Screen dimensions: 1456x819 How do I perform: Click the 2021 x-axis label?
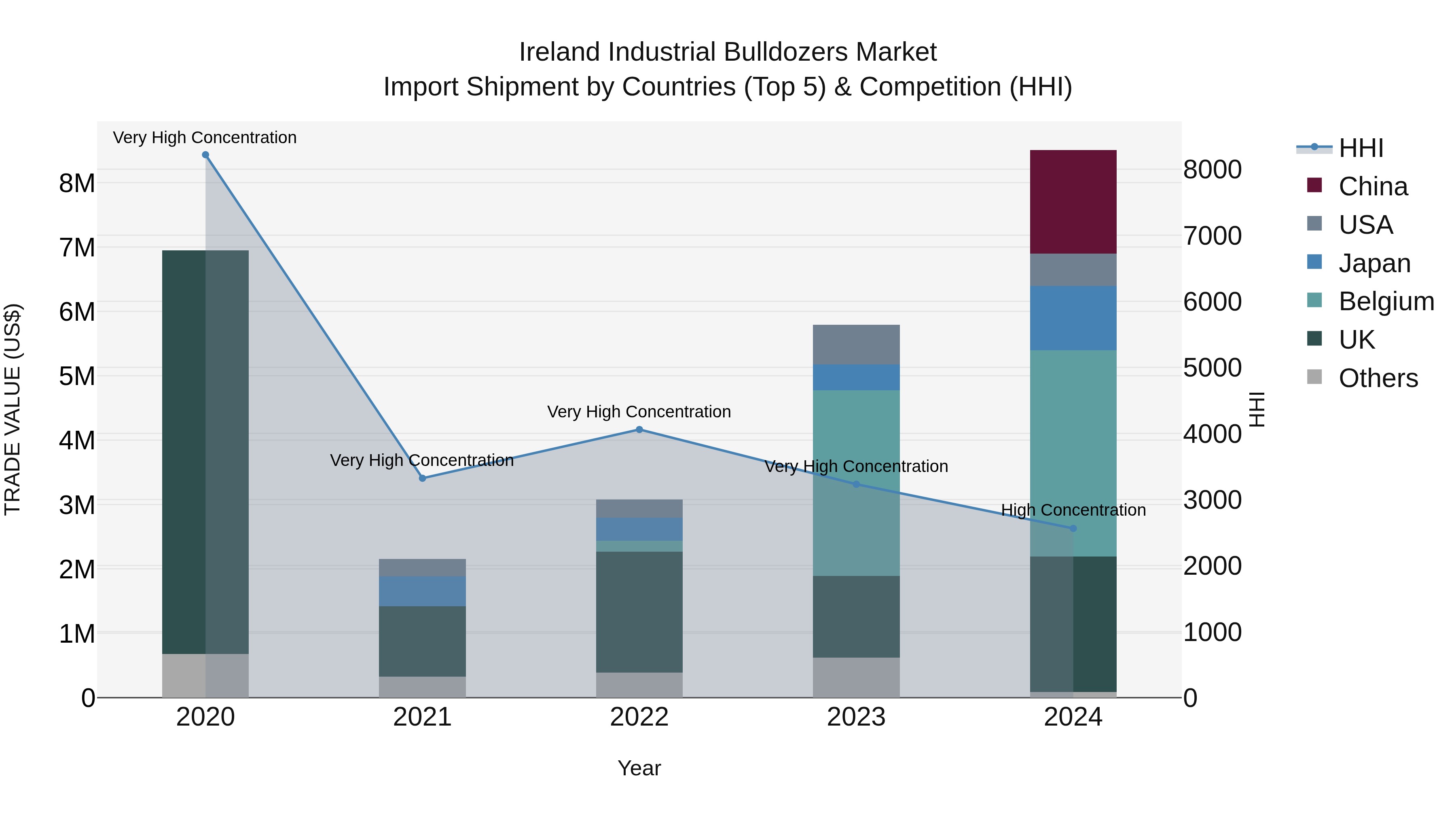[x=422, y=717]
